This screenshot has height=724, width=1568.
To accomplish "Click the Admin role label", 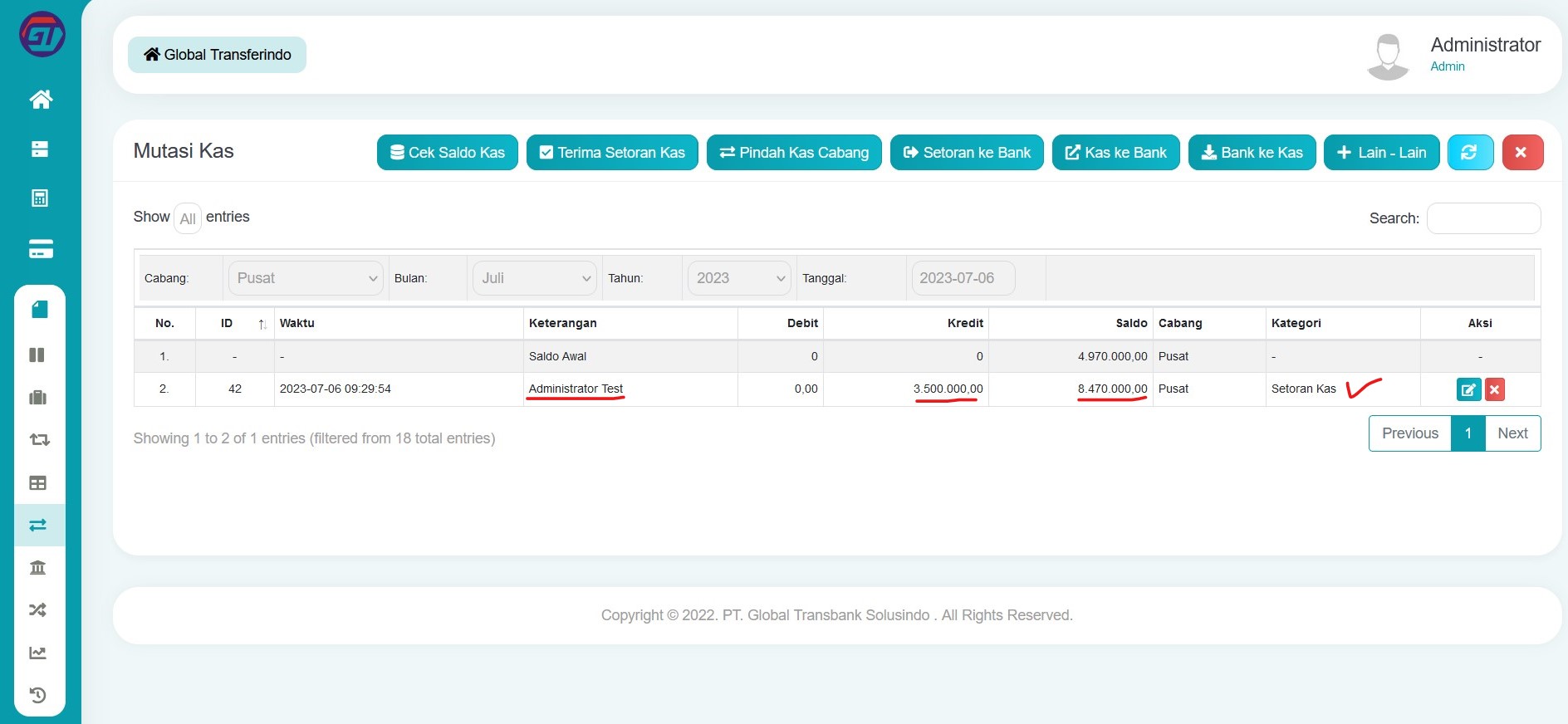I will tap(1447, 67).
